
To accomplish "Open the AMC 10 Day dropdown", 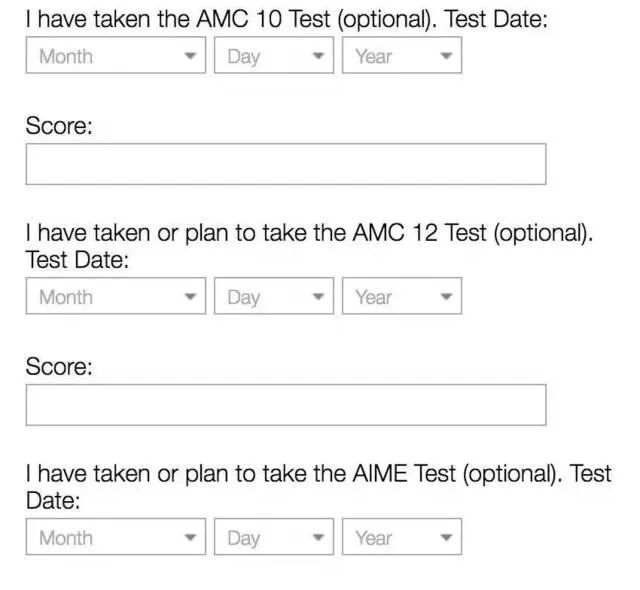I will pyautogui.click(x=273, y=56).
